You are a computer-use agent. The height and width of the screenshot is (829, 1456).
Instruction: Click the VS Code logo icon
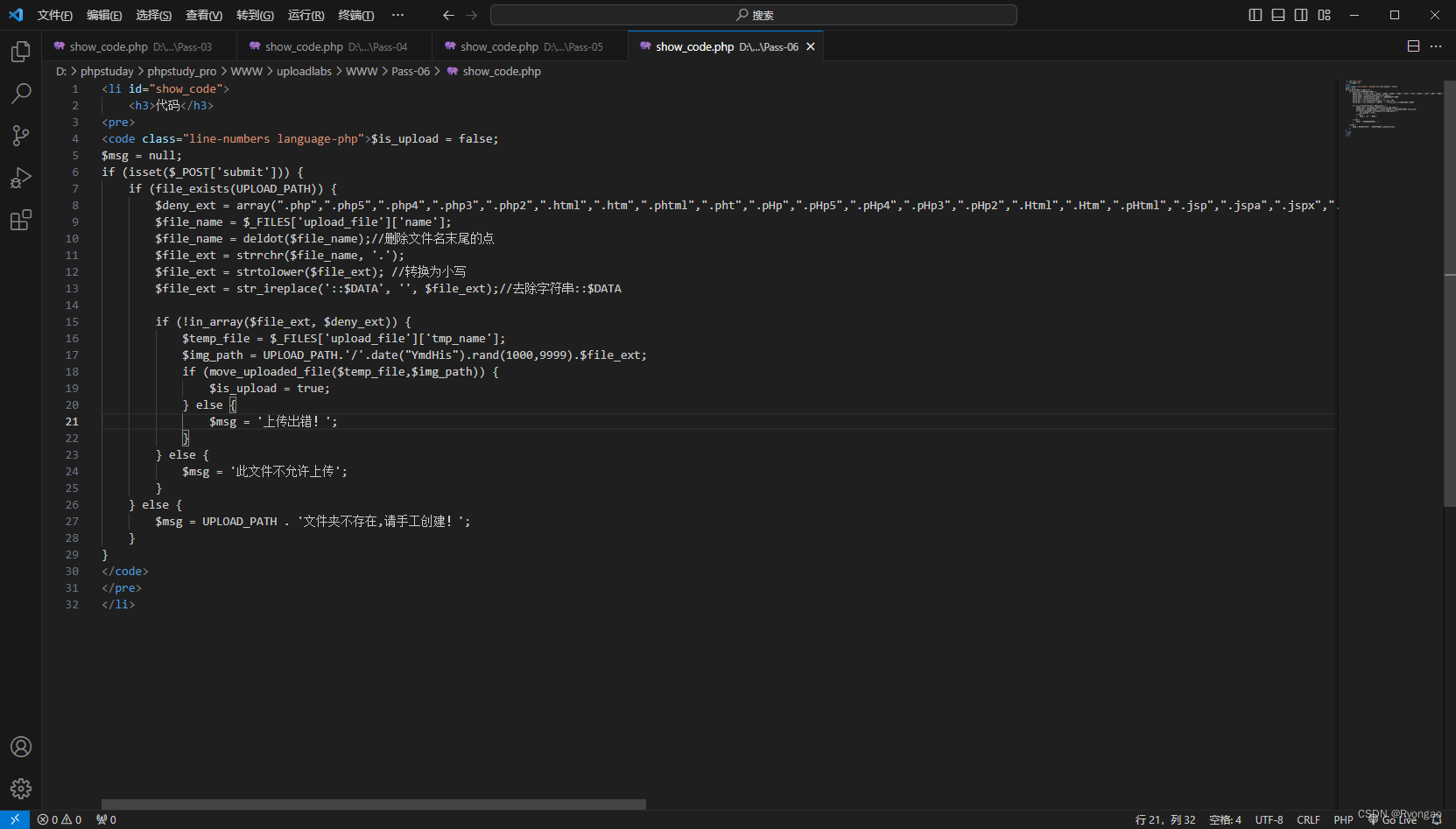(16, 15)
